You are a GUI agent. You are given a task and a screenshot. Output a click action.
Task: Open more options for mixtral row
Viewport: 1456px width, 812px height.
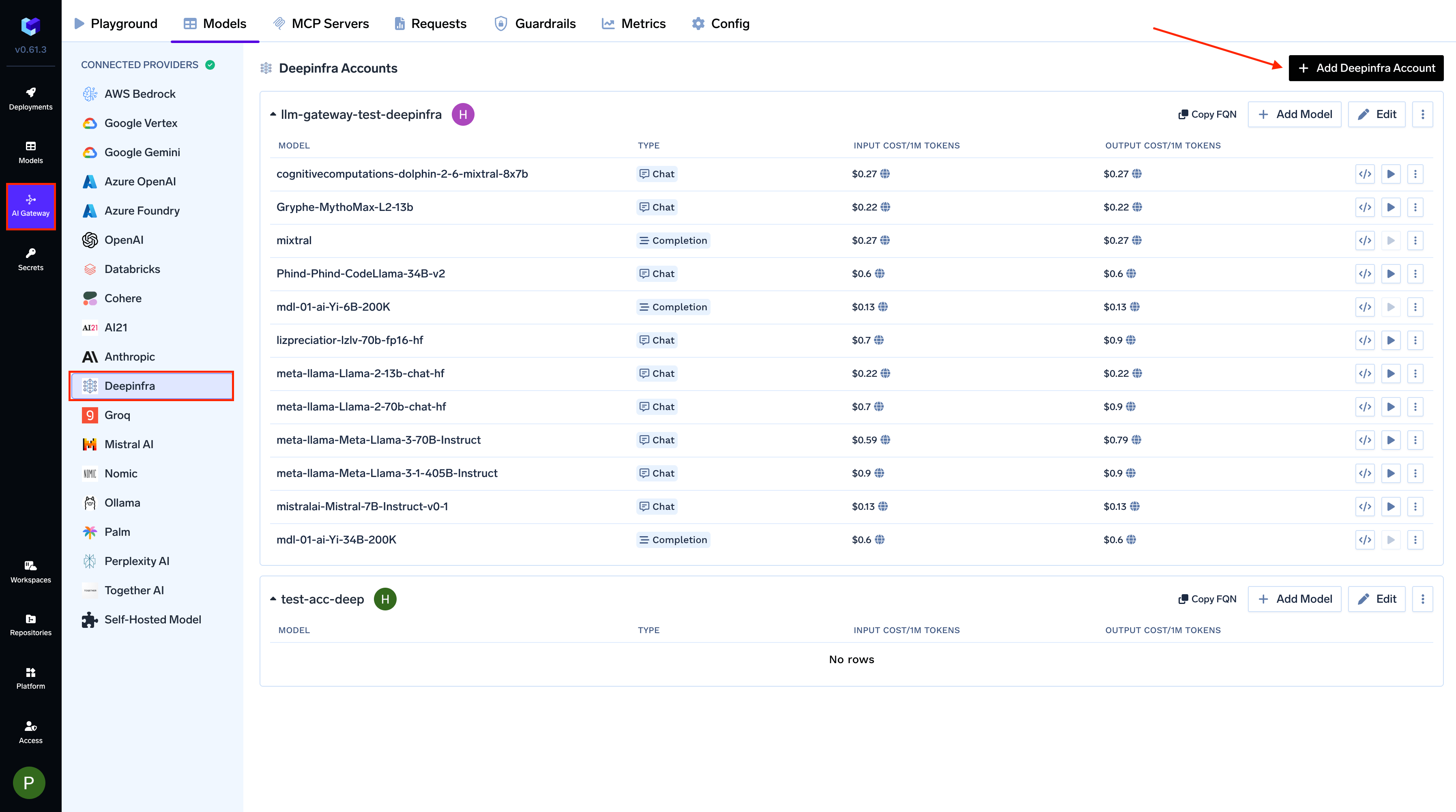[1415, 241]
